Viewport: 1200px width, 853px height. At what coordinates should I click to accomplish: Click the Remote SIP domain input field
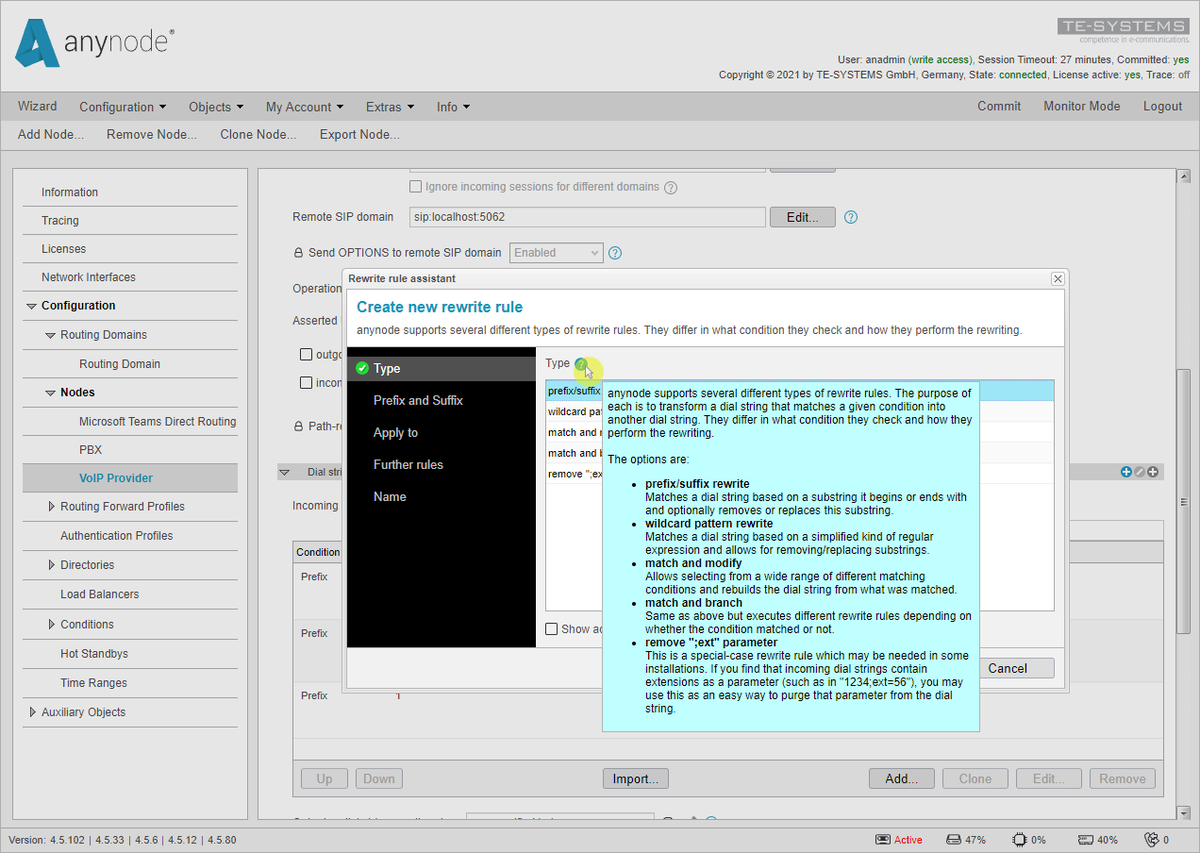(587, 217)
